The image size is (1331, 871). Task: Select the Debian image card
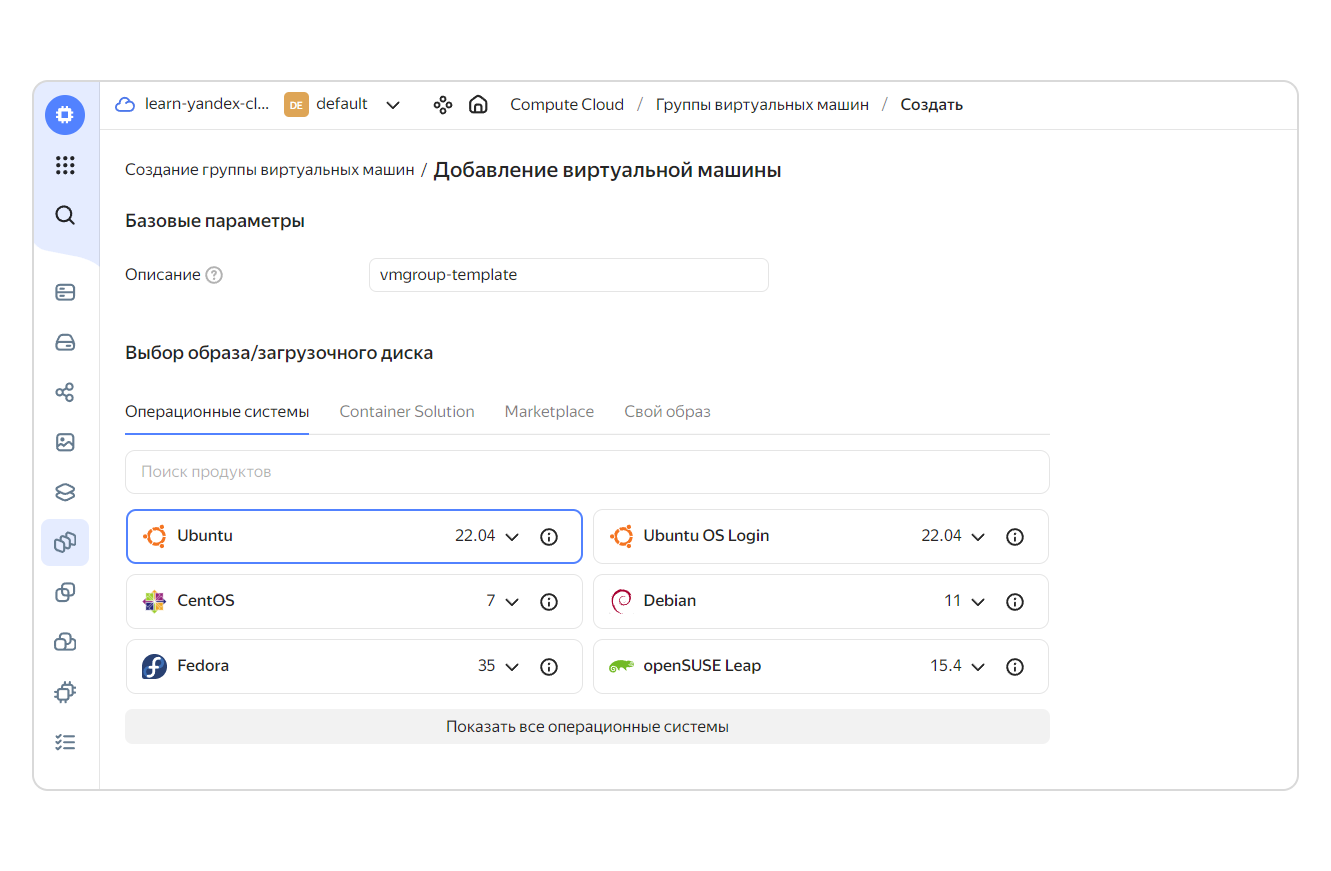[820, 602]
